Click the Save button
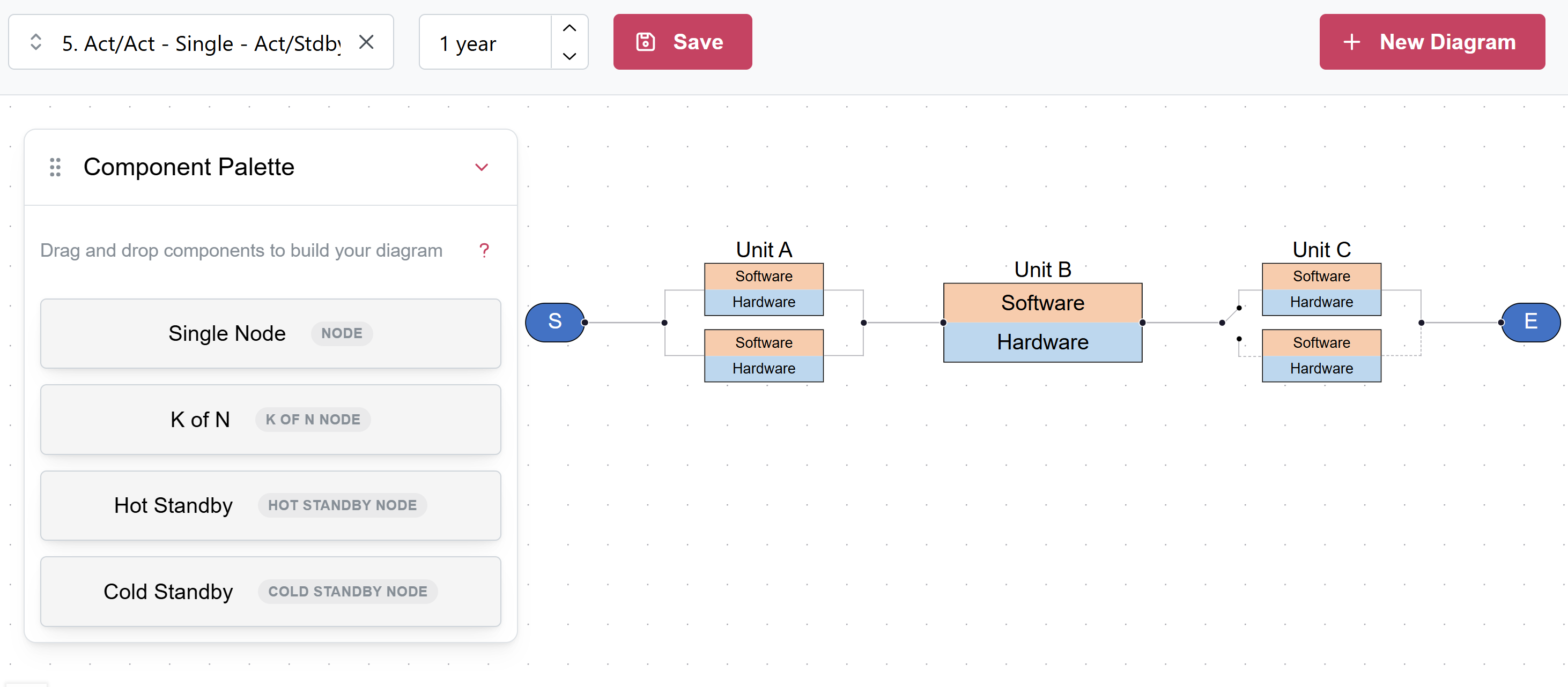The height and width of the screenshot is (687, 1568). 682,42
